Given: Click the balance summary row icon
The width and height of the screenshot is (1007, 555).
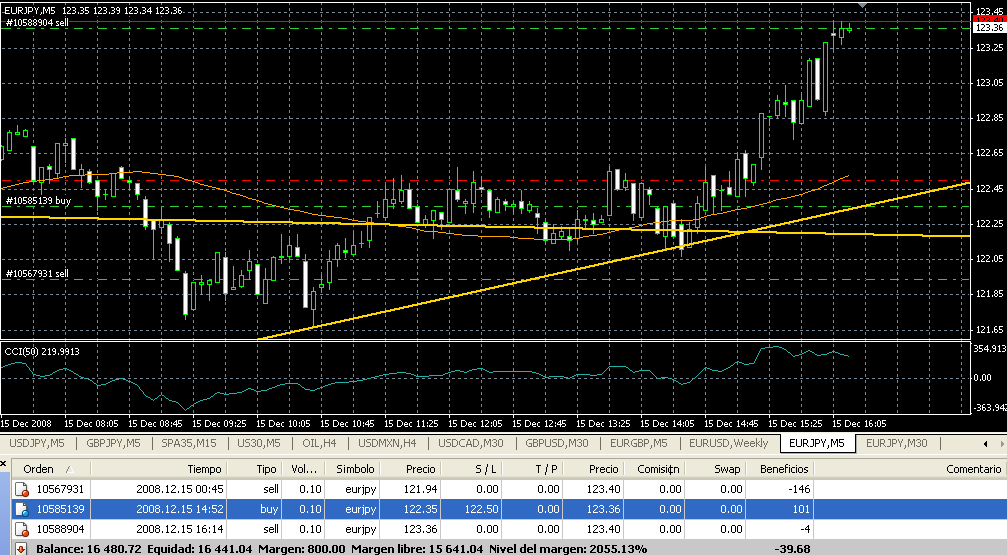Looking at the screenshot, I should point(19,548).
